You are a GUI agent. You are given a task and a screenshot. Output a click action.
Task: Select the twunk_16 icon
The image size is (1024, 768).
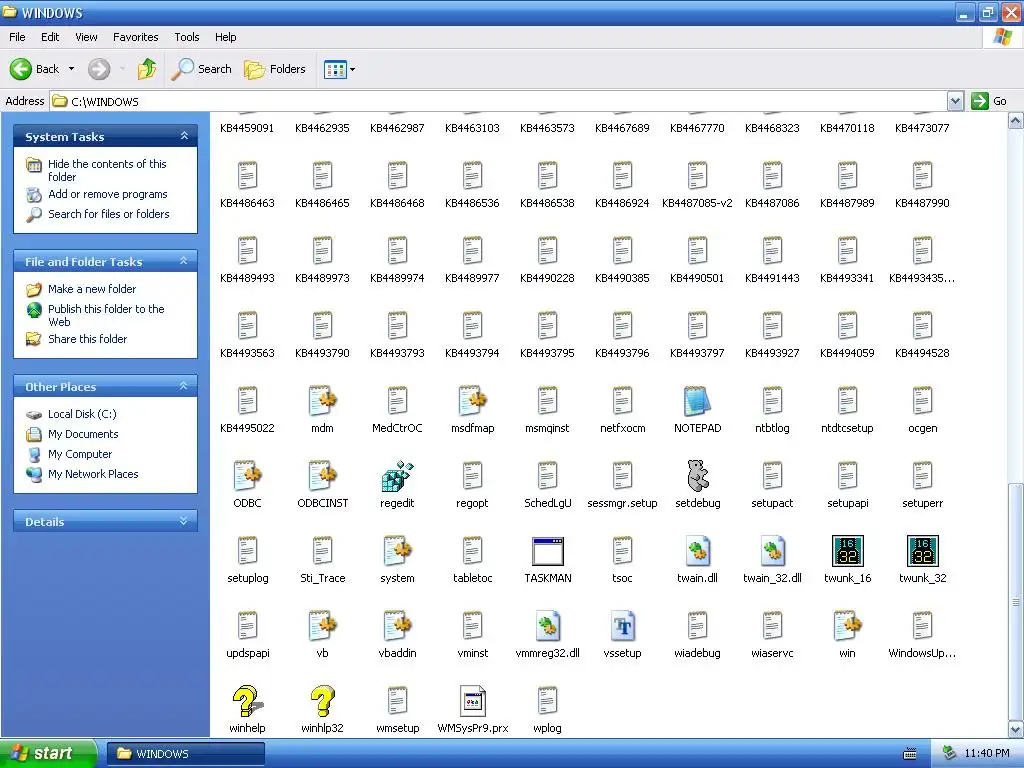(x=847, y=551)
